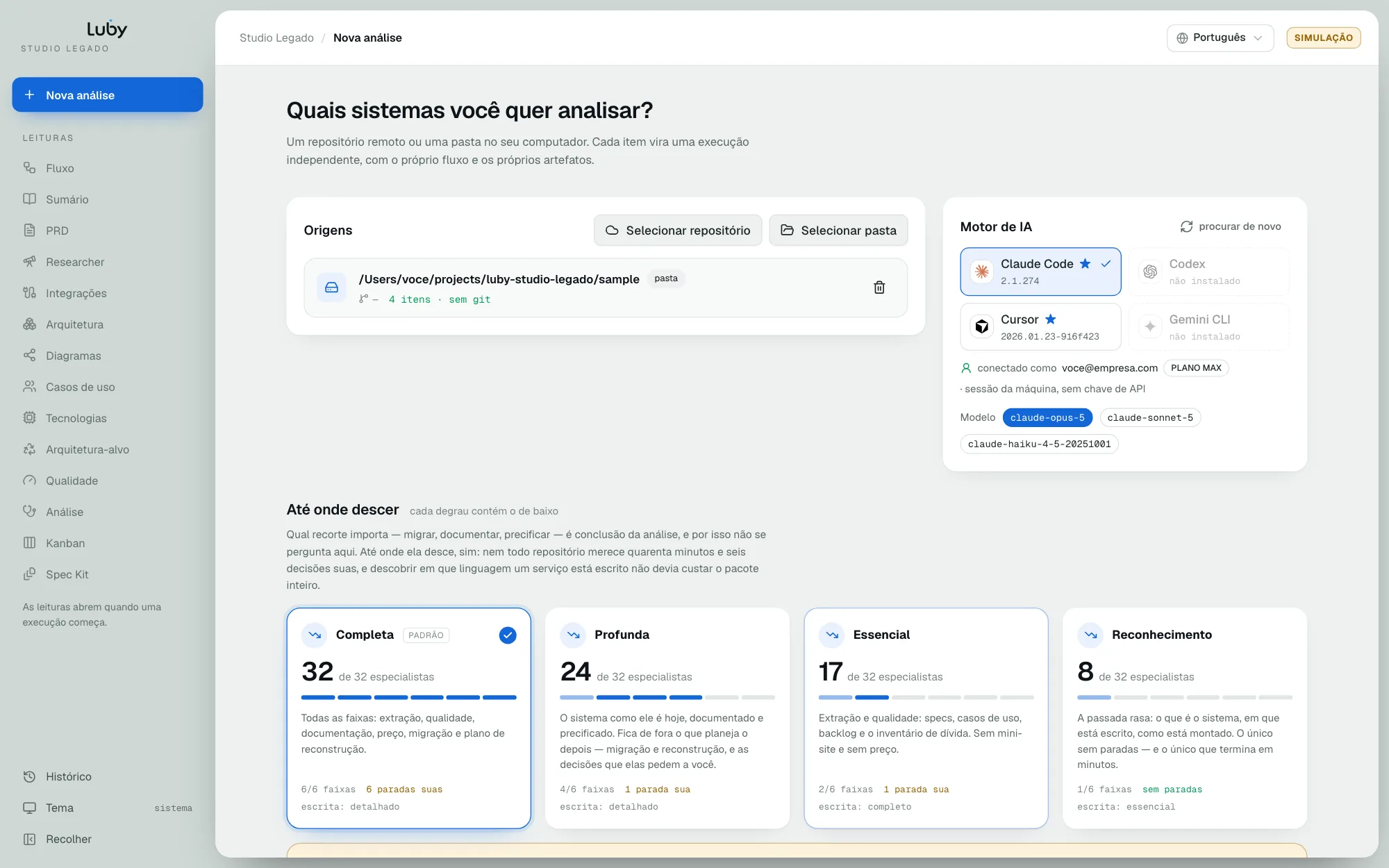Select Claude Code as AI engine
The height and width of the screenshot is (868, 1389).
[x=1040, y=272]
